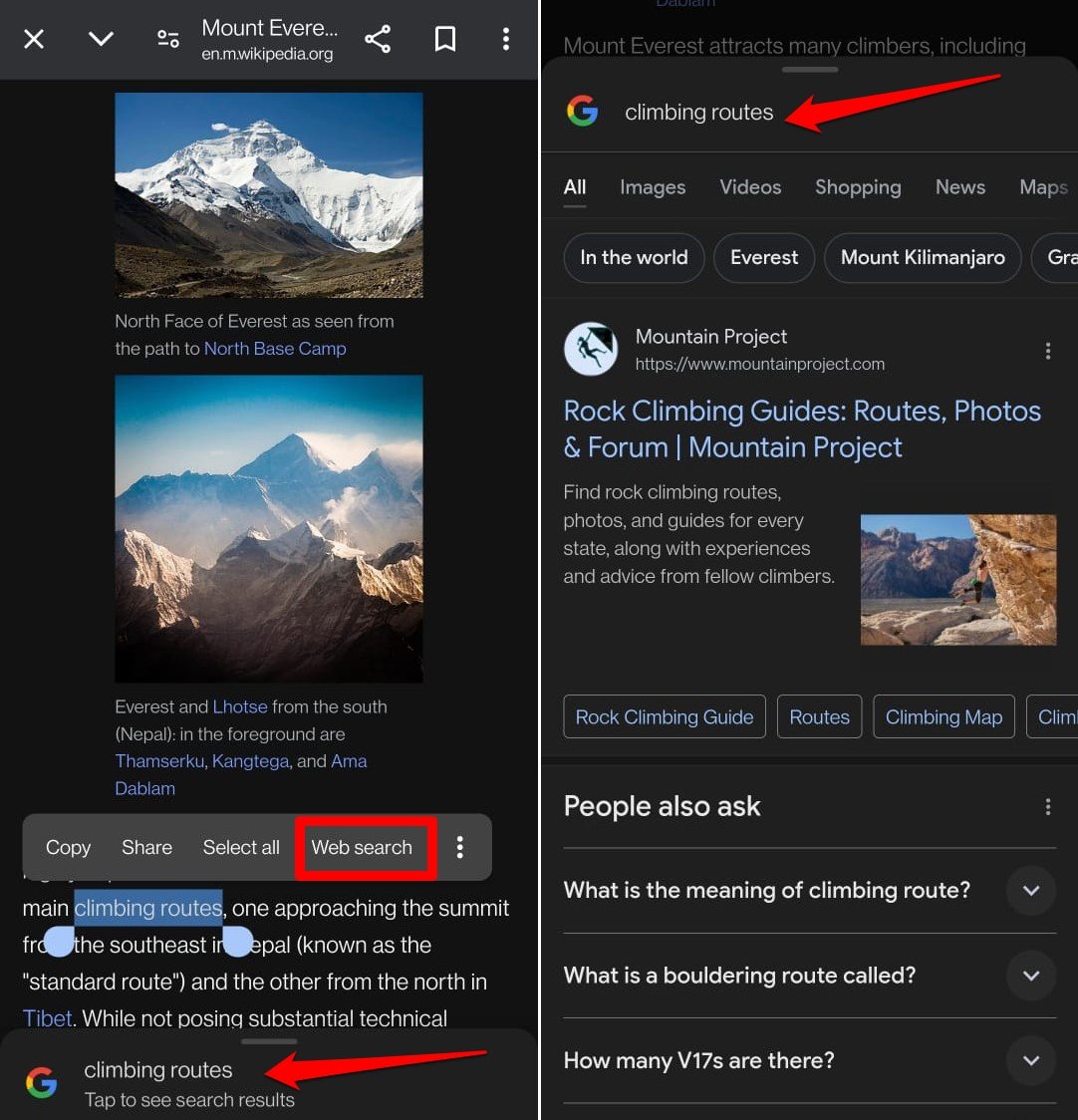The width and height of the screenshot is (1078, 1120).
Task: Minimize the tab with the down chevron
Action: coord(101,39)
